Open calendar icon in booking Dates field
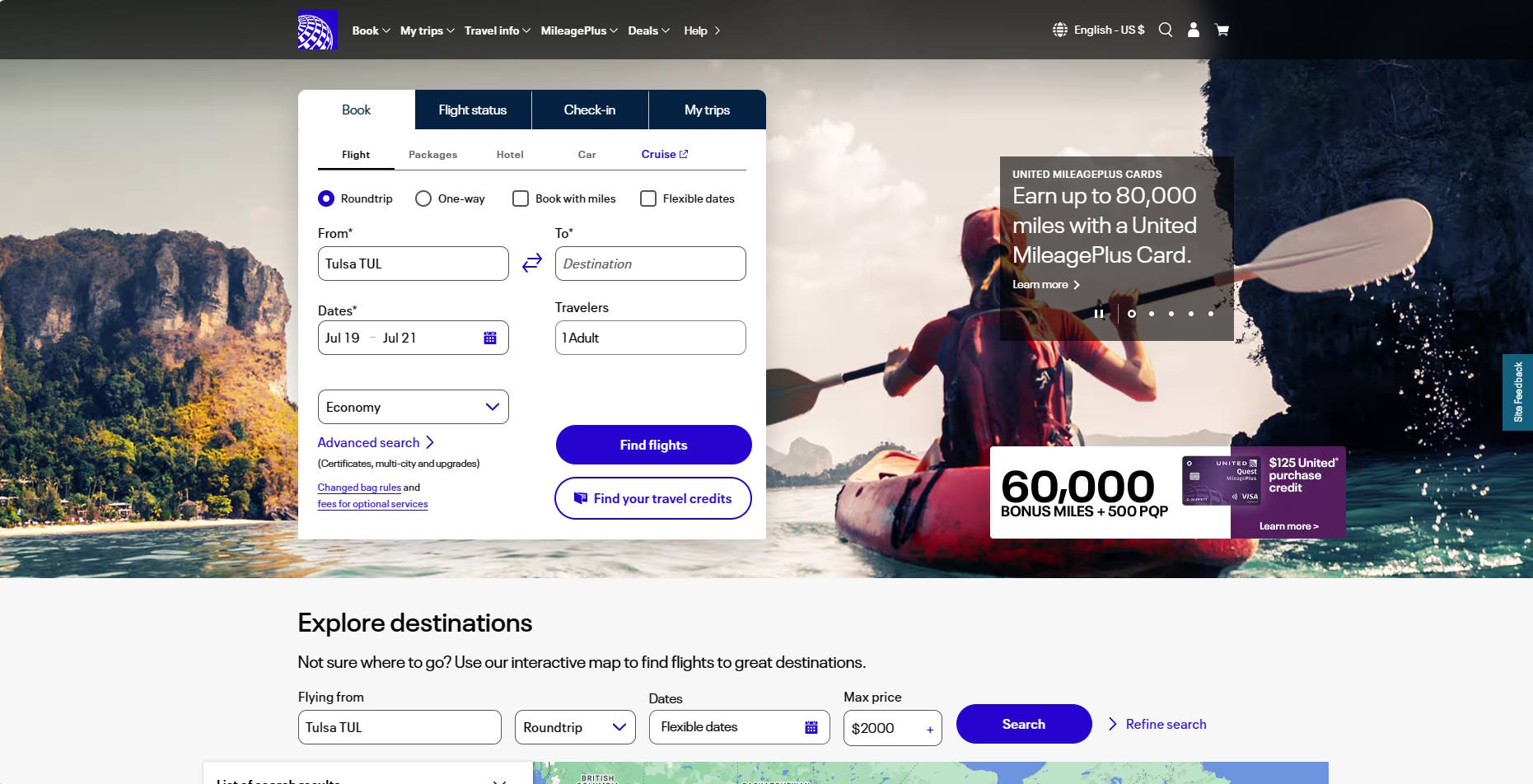 click(490, 338)
